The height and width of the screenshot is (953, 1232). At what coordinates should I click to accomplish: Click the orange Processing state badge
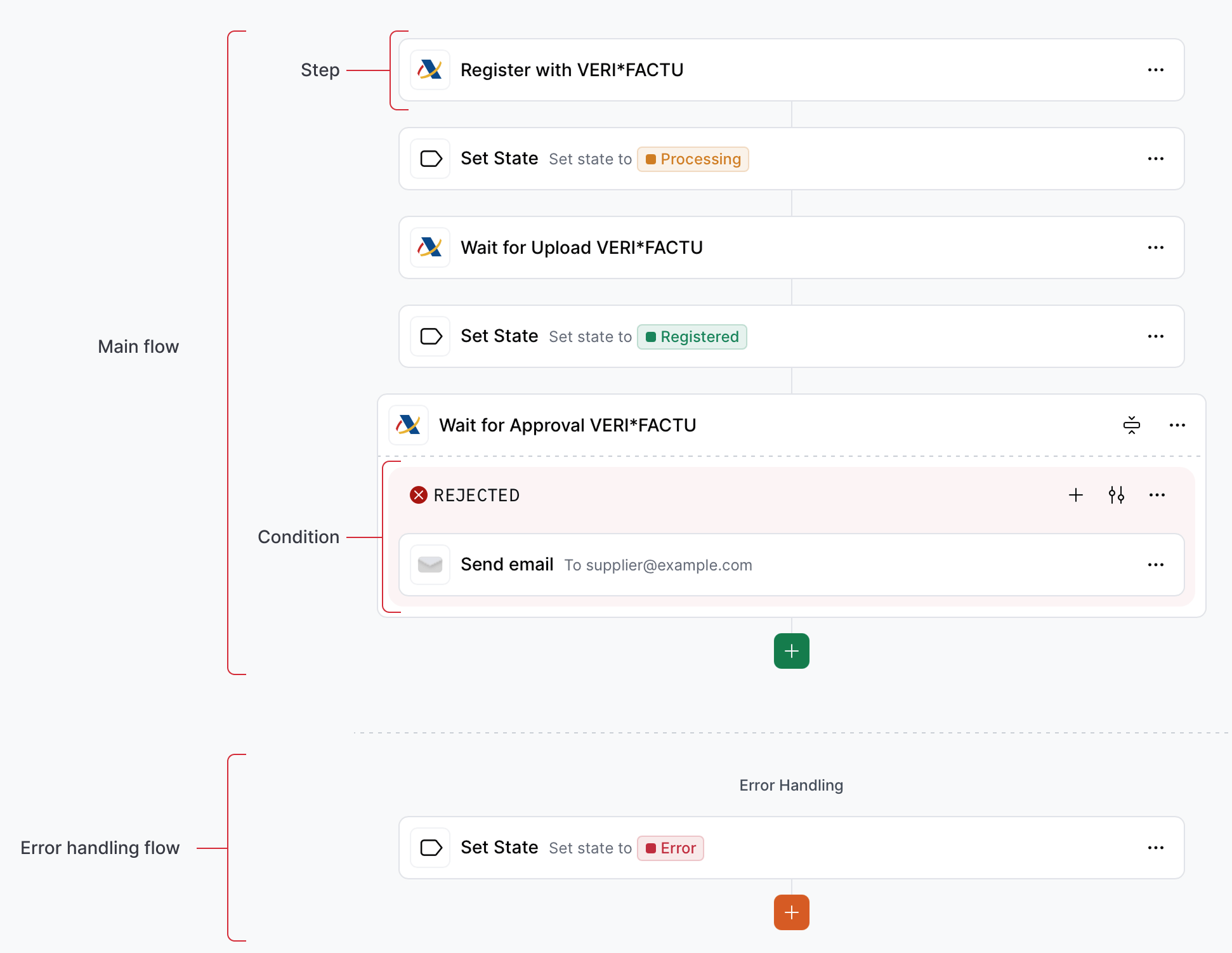pyautogui.click(x=693, y=159)
